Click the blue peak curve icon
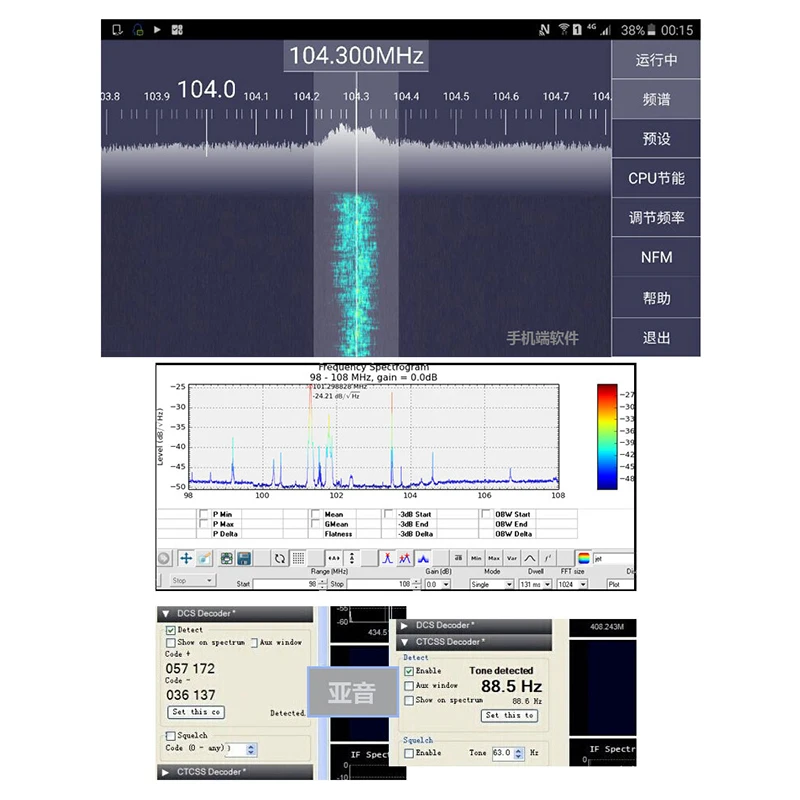 (x=423, y=558)
